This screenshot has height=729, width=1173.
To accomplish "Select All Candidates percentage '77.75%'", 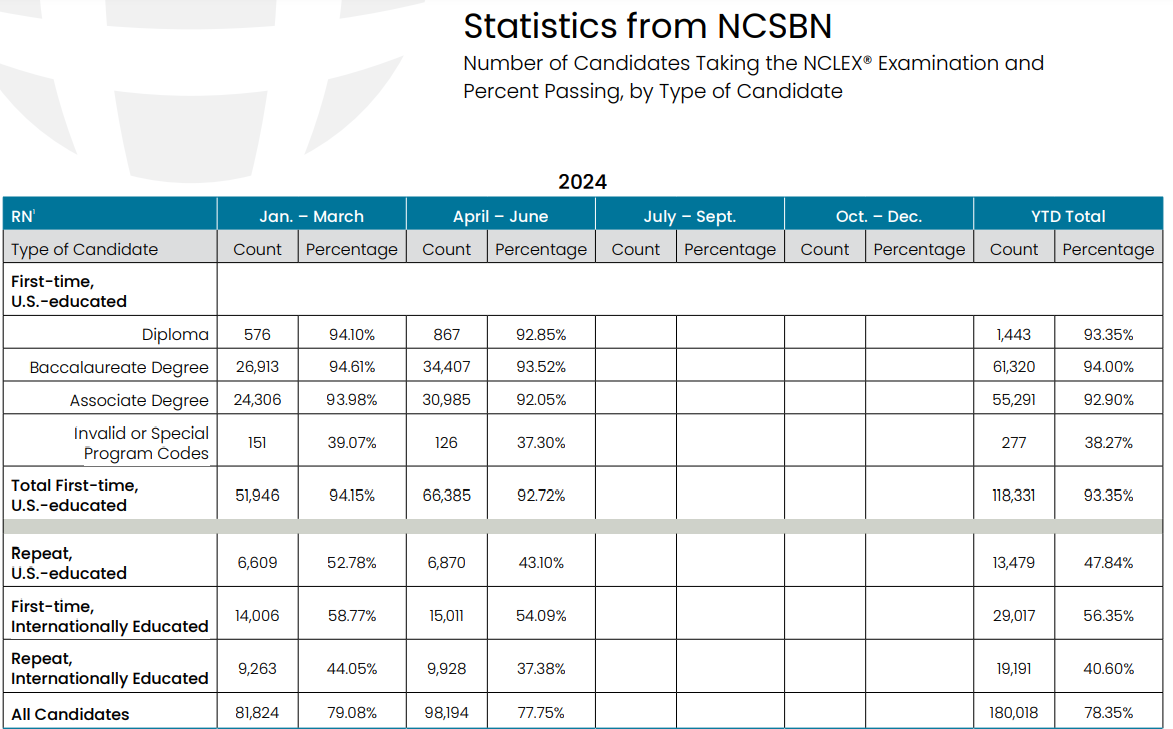I will click(541, 713).
